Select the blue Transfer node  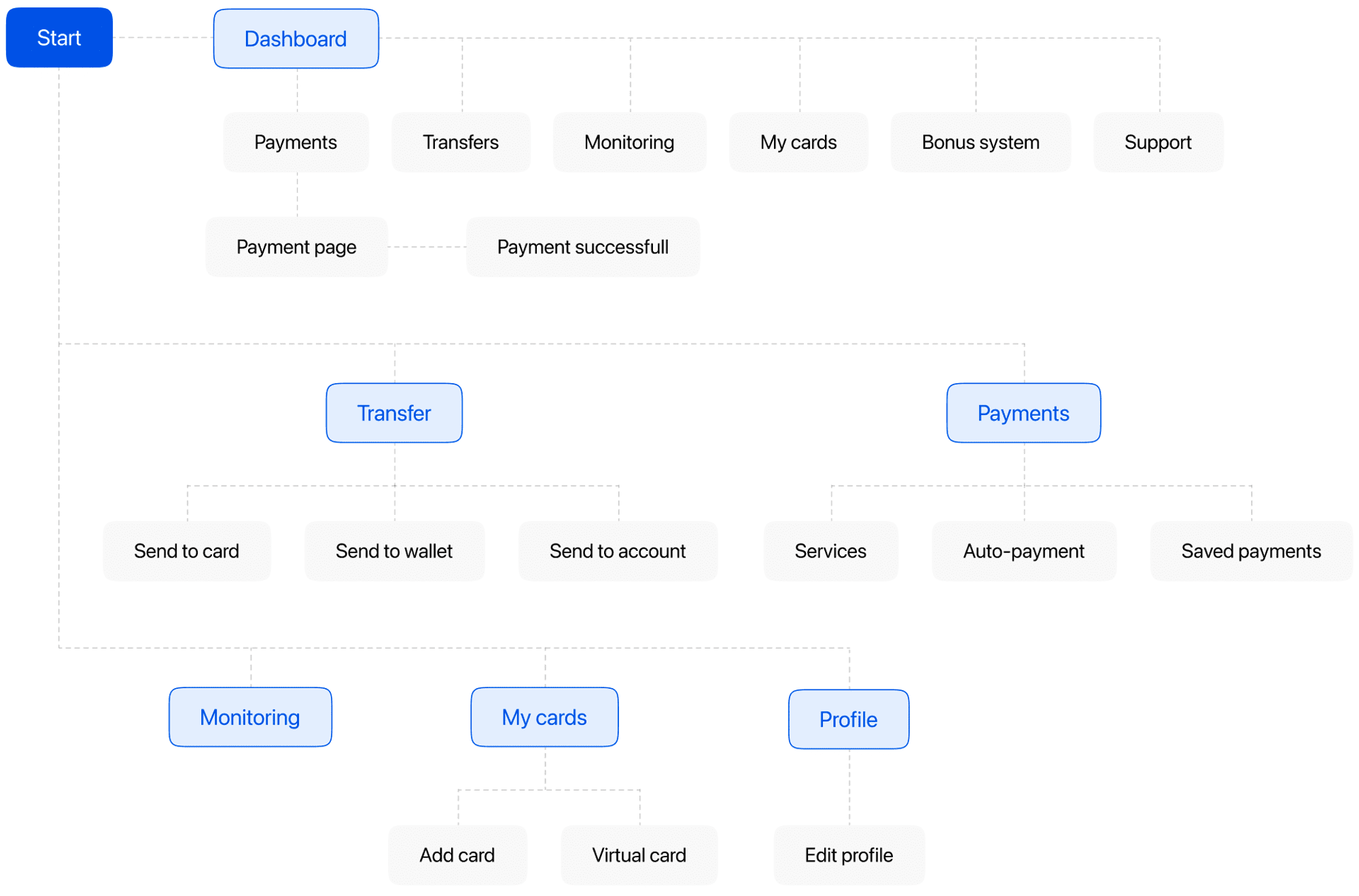tap(394, 413)
